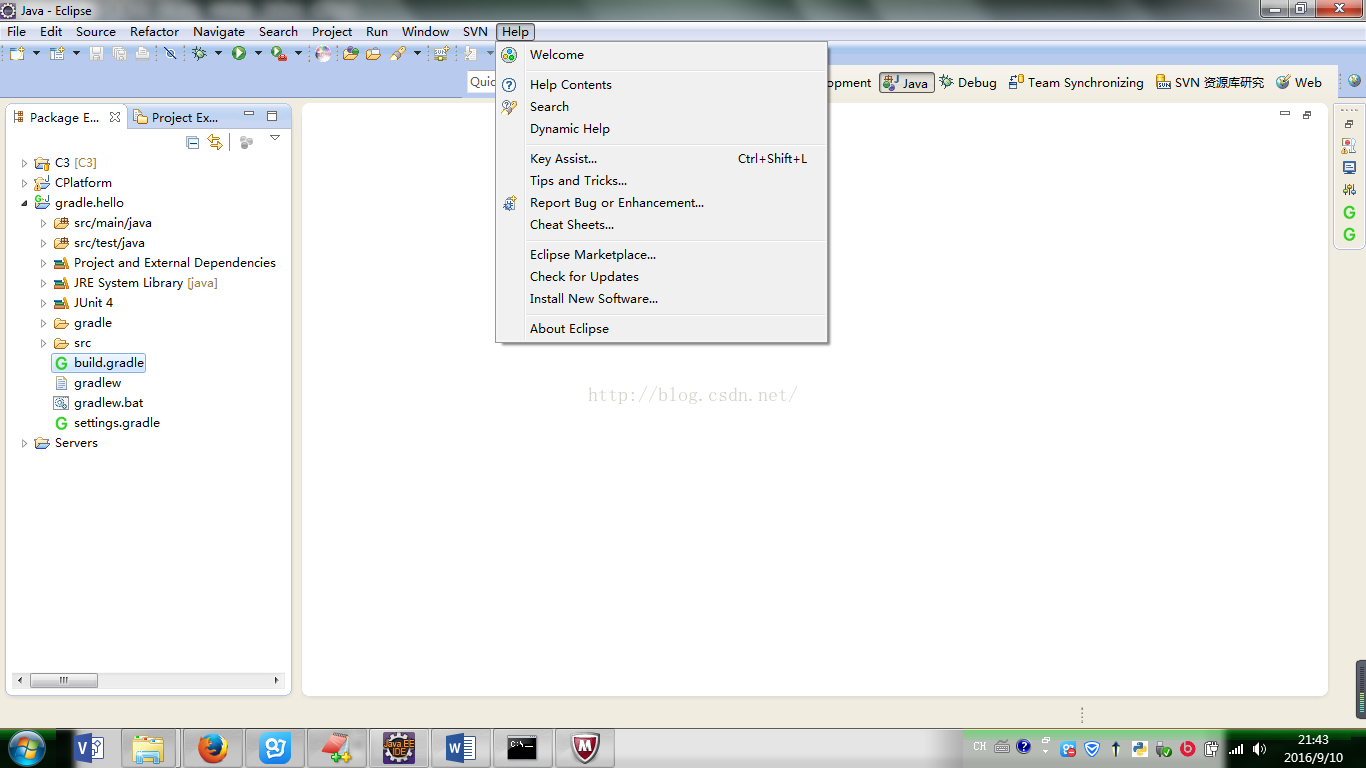Click the Print toolbar icon
1366x768 pixels.
tap(142, 54)
